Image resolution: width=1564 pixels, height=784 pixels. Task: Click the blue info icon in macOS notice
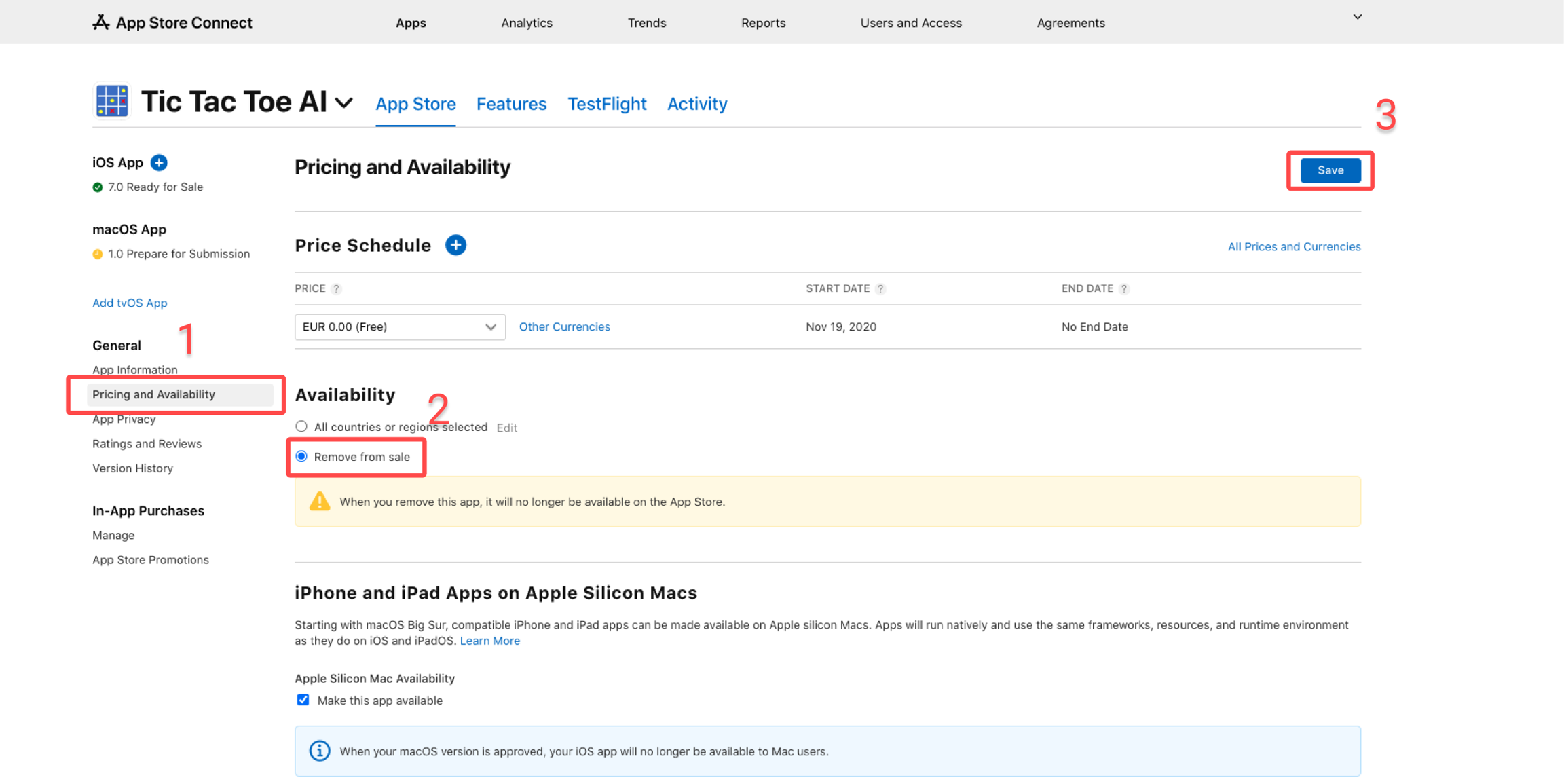click(x=320, y=751)
